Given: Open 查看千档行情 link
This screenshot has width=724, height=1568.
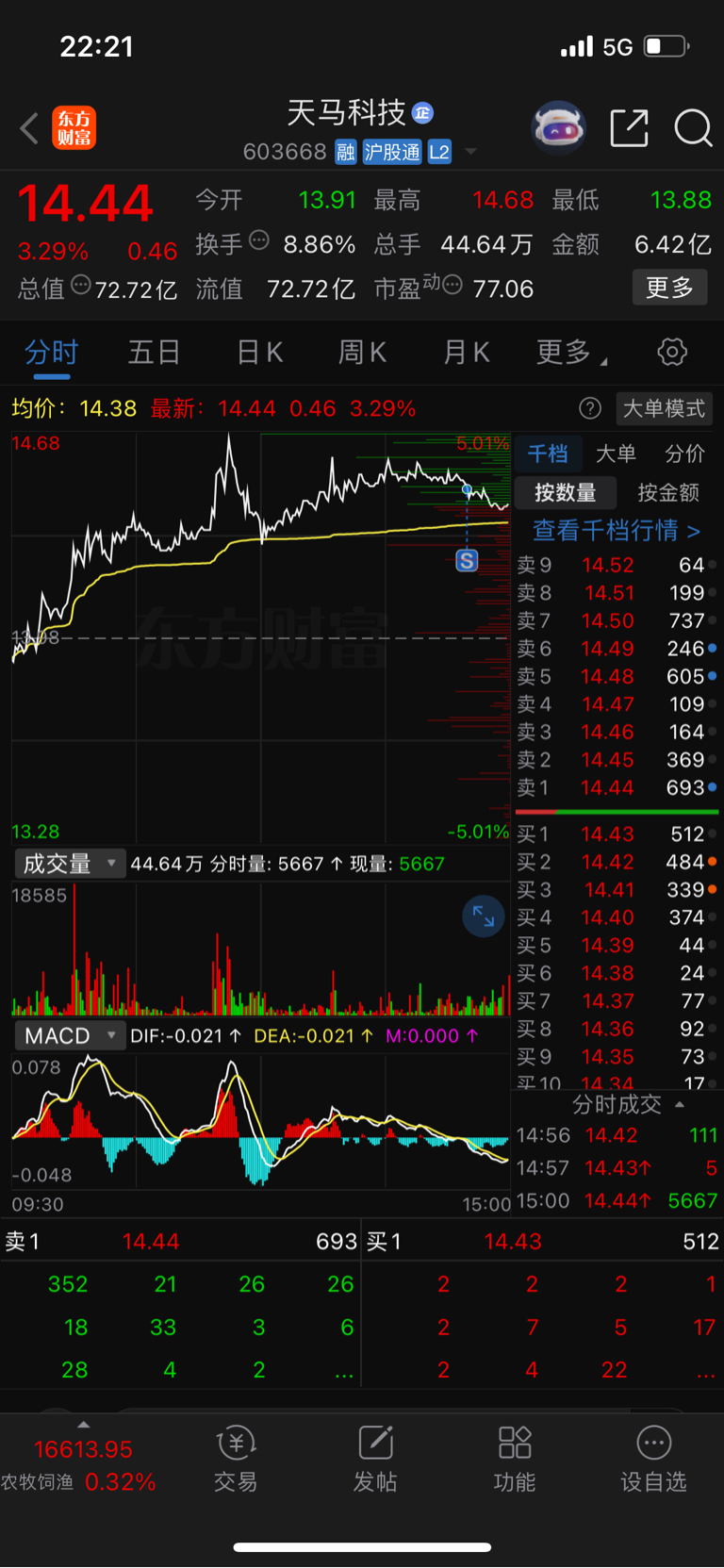Looking at the screenshot, I should click(617, 531).
